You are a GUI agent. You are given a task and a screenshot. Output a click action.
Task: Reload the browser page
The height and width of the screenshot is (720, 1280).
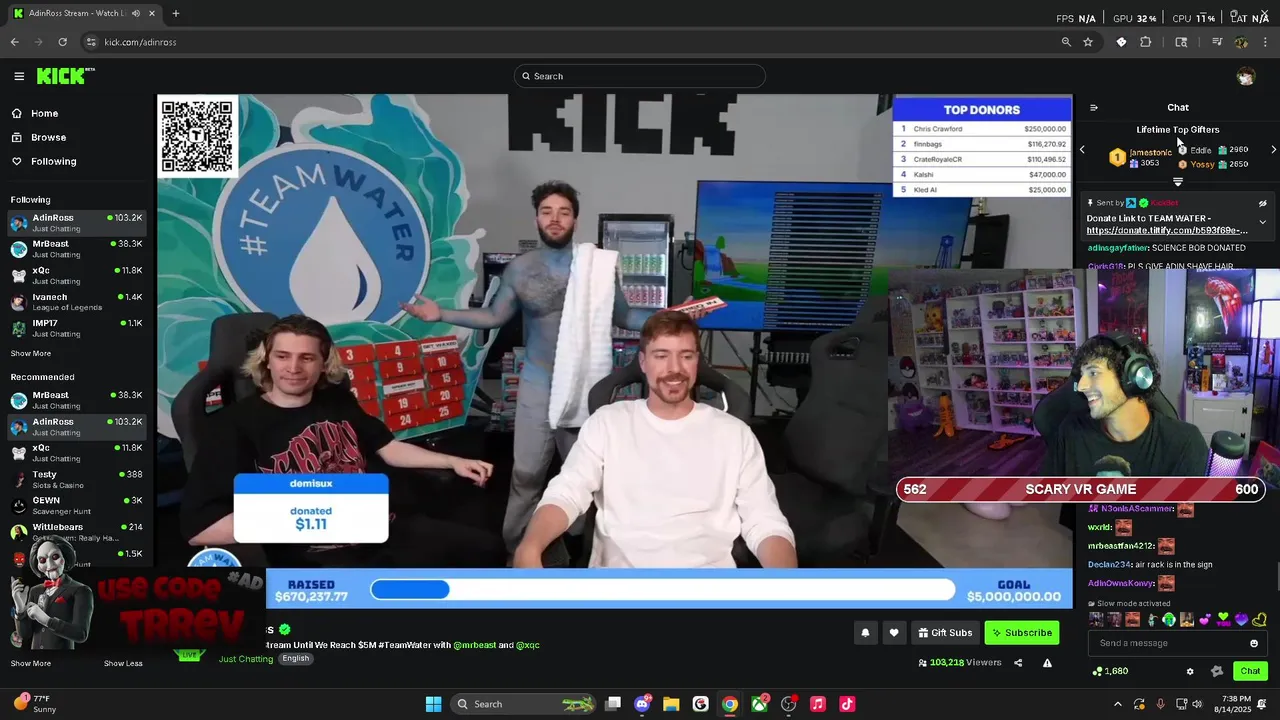[x=62, y=42]
